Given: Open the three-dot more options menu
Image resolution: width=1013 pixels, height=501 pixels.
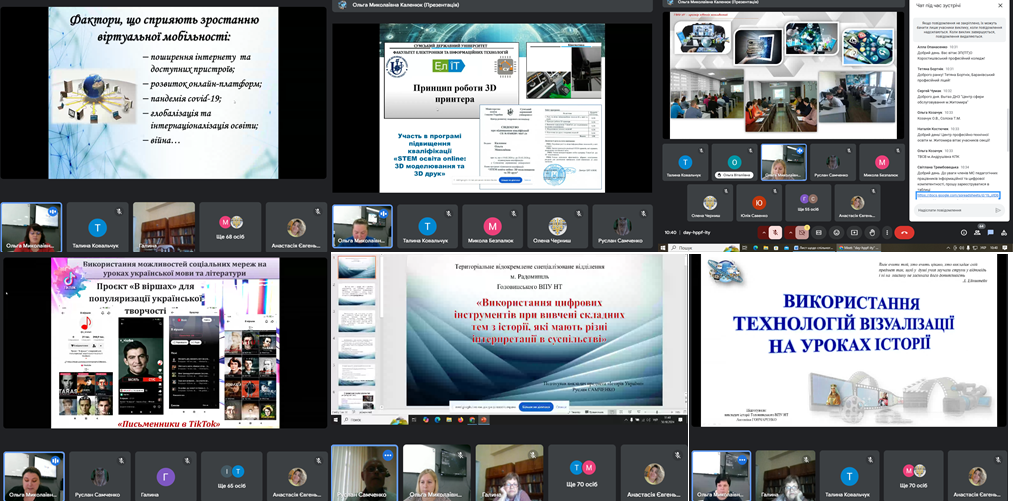Looking at the screenshot, I should pyautogui.click(x=887, y=232).
